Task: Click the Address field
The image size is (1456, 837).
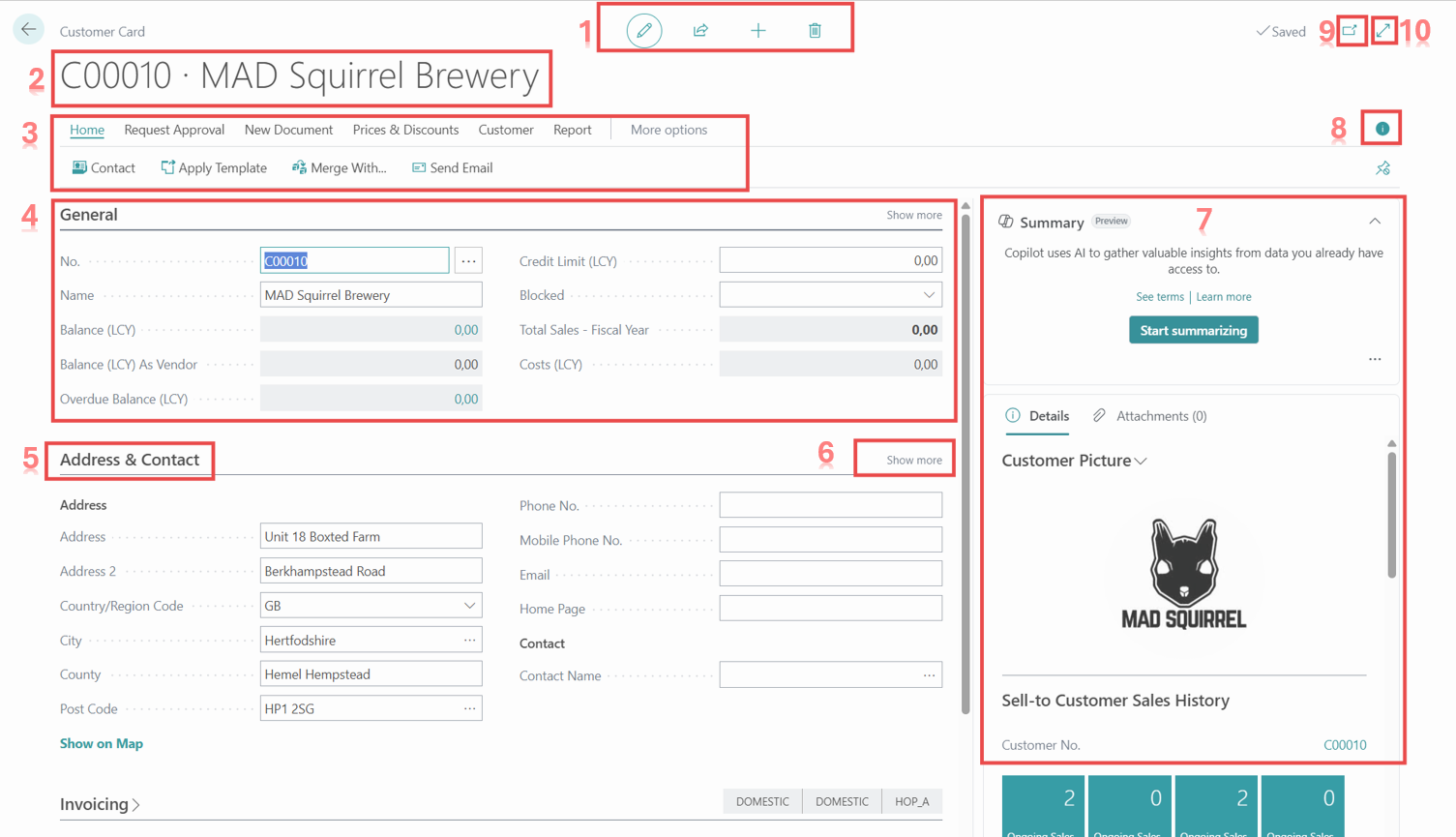Action: (371, 536)
